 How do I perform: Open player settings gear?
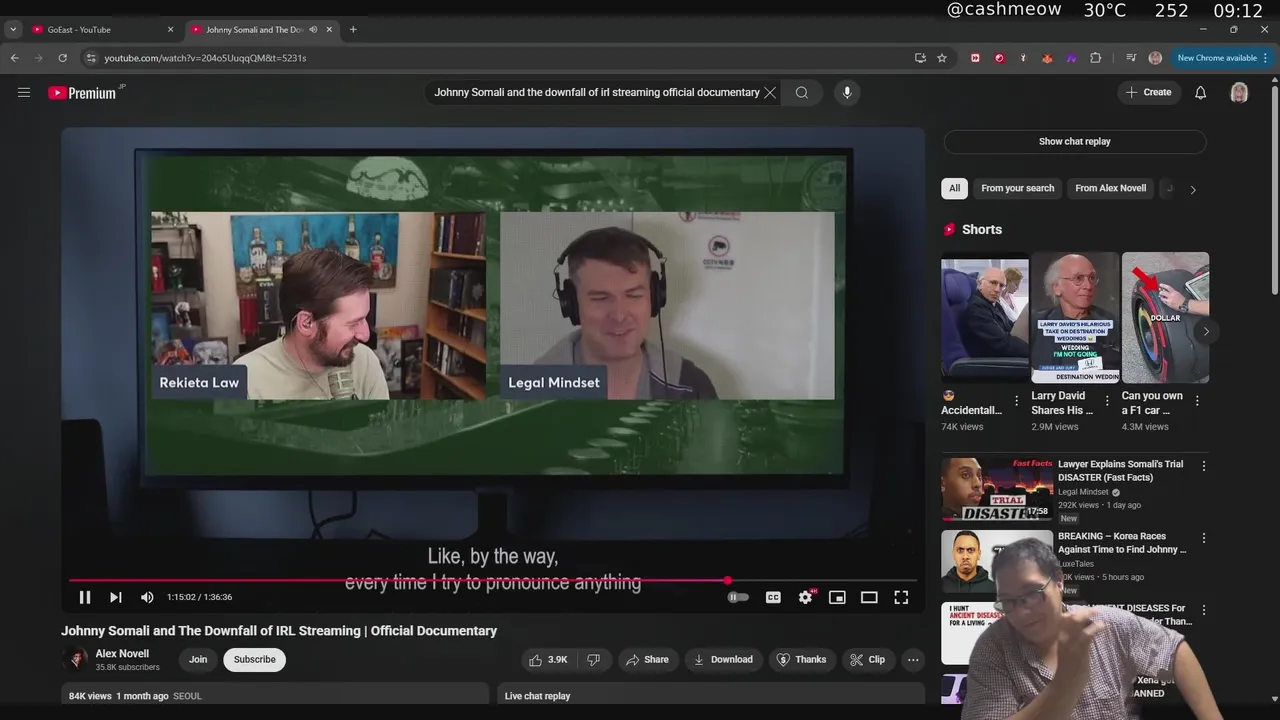(x=806, y=597)
